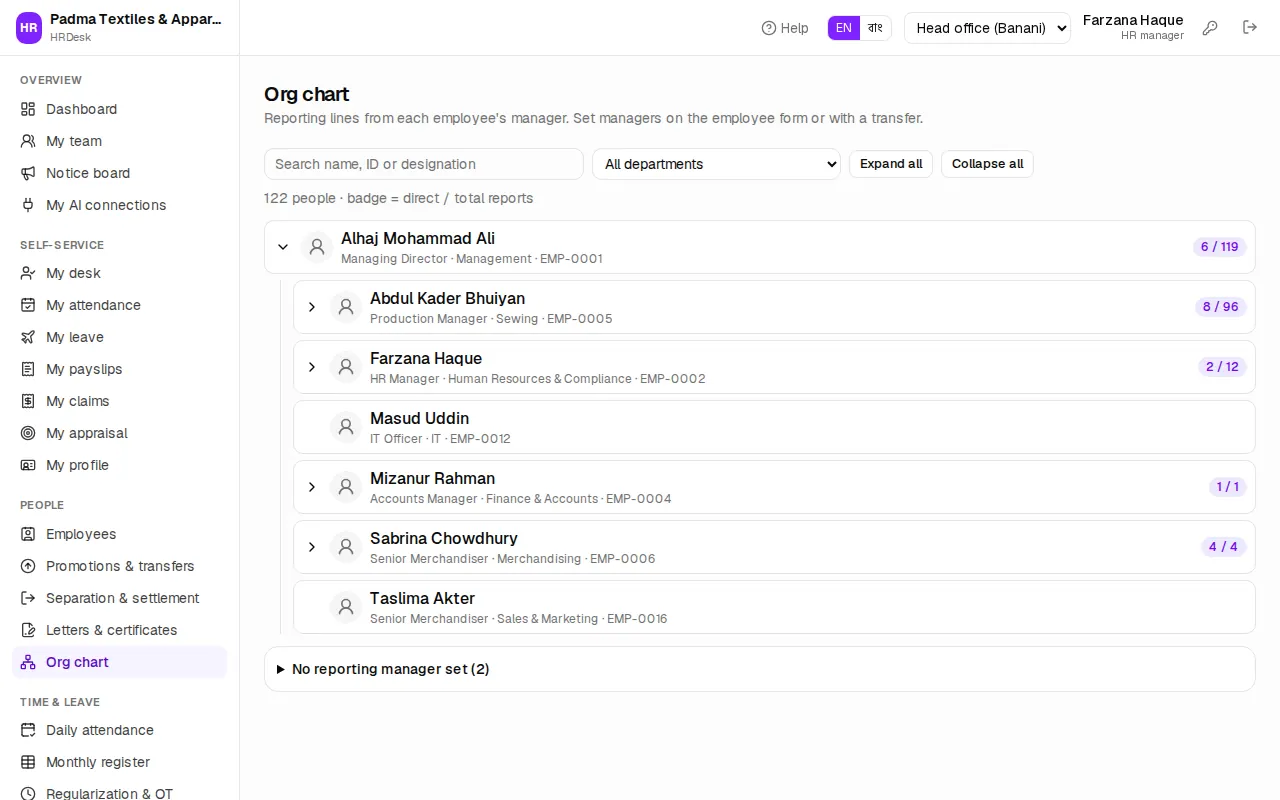The width and height of the screenshot is (1280, 800).
Task: Click the Notice board megaphone icon
Action: (28, 173)
